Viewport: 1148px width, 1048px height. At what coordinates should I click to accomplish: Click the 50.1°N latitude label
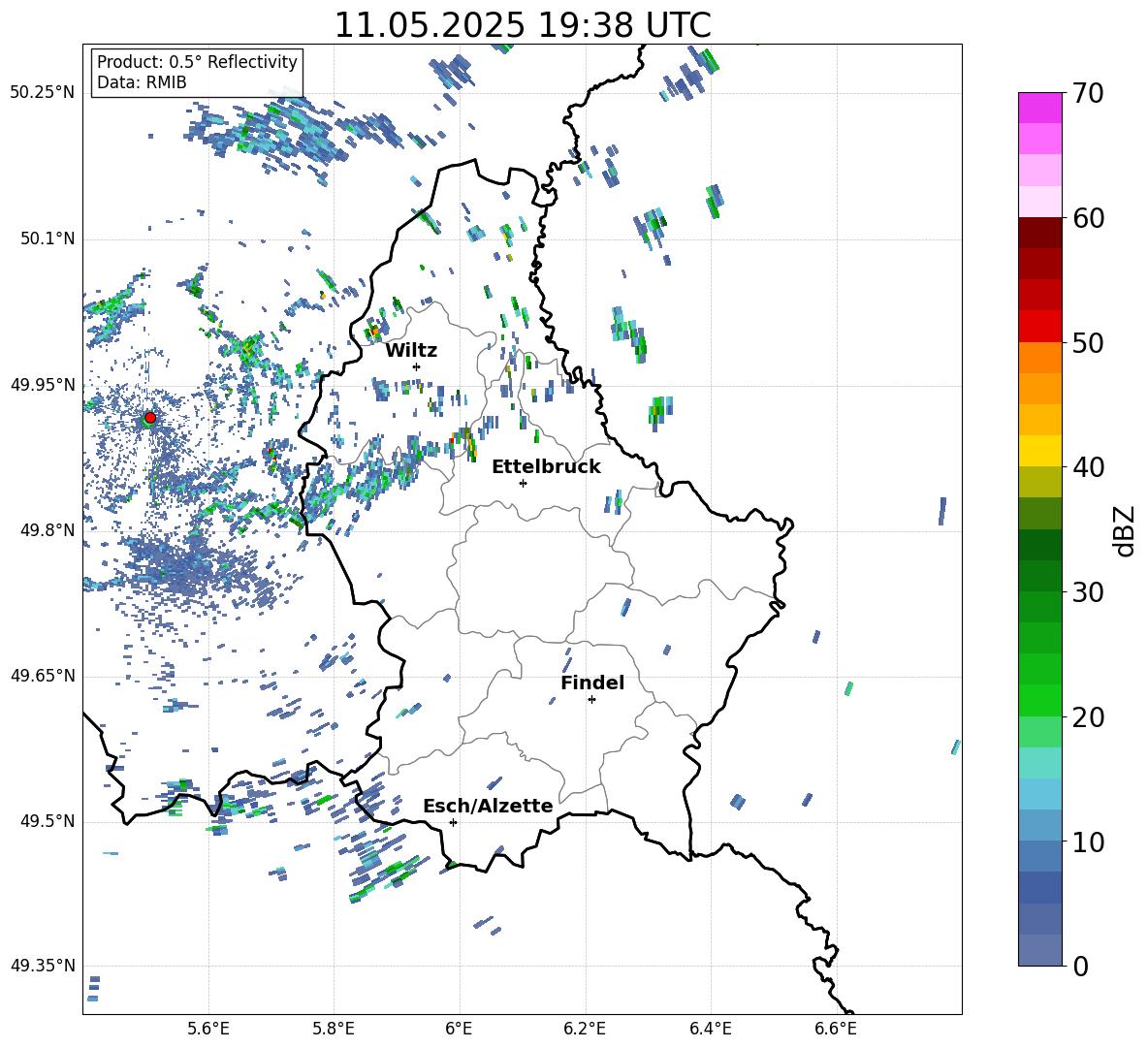47,239
